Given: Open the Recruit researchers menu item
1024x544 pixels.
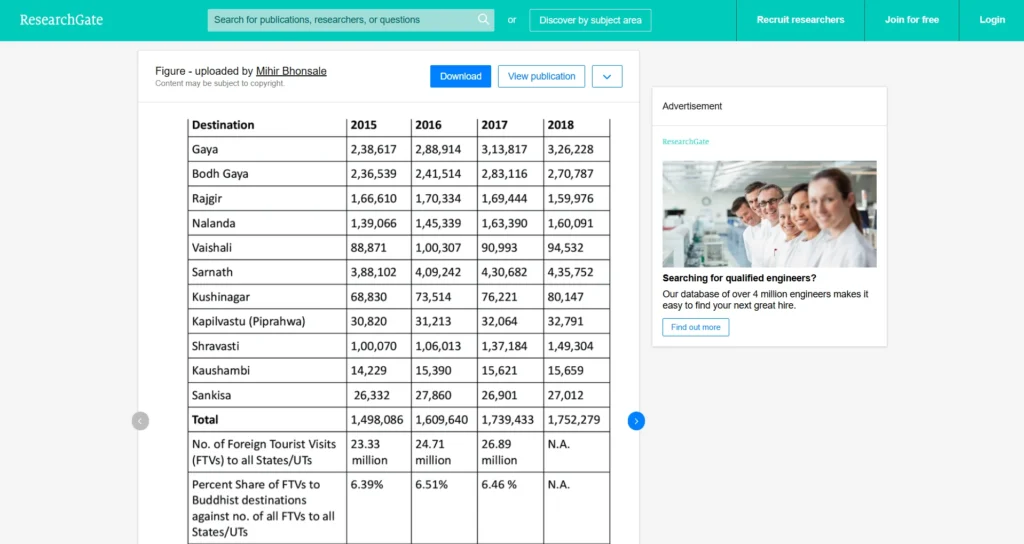Looking at the screenshot, I should coord(800,20).
